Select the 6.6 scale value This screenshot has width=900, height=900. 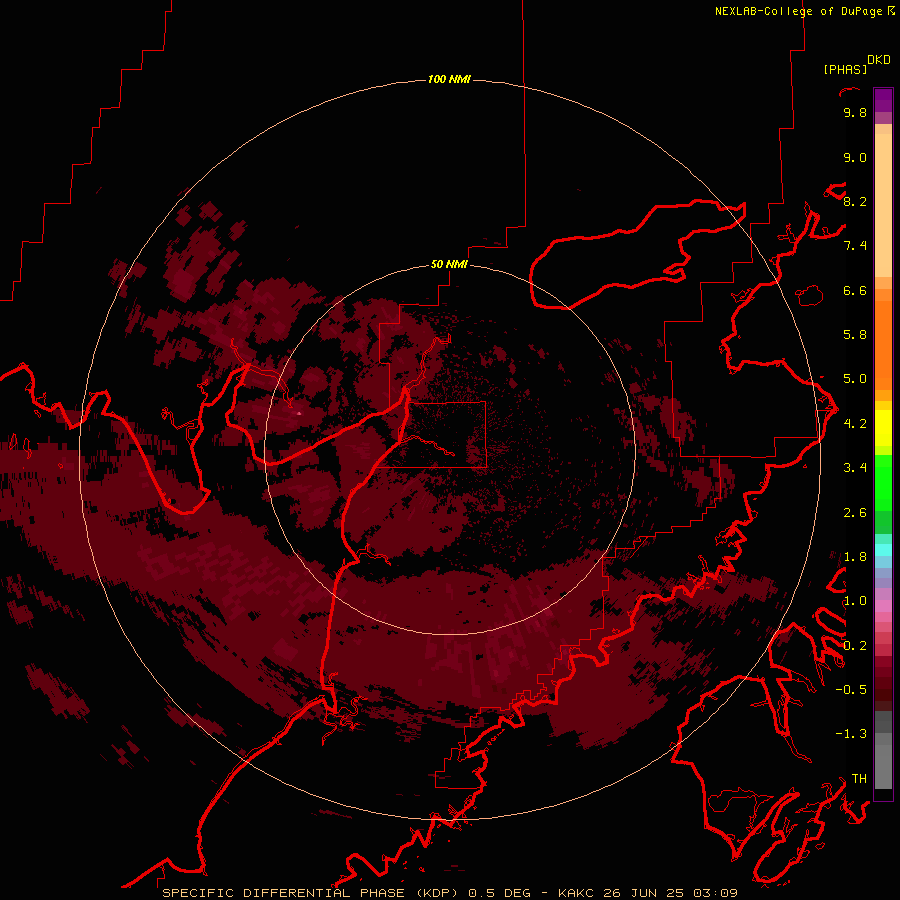point(855,290)
